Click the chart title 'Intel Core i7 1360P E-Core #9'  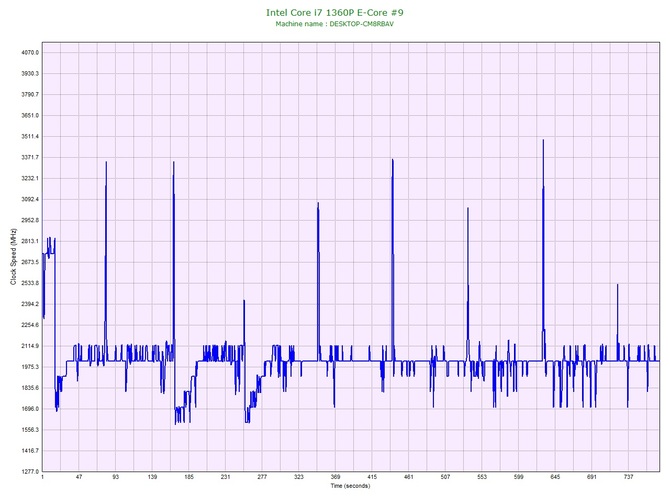pos(335,12)
